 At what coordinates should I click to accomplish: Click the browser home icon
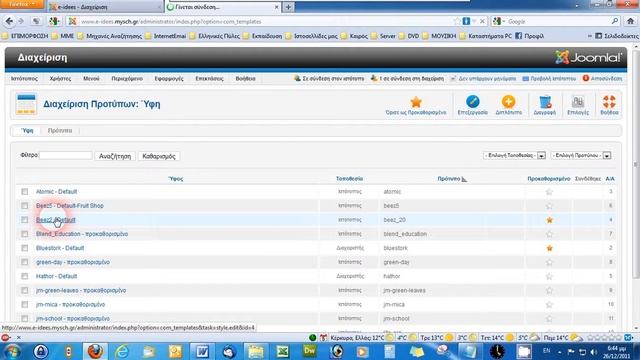[631, 21]
